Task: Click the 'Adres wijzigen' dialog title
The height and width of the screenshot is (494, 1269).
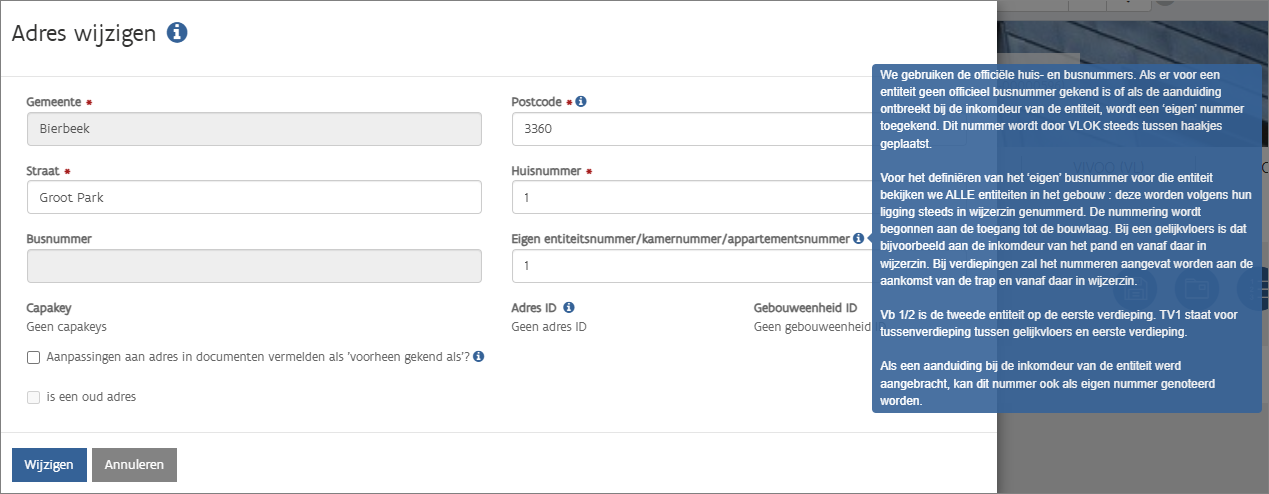Action: [x=84, y=34]
